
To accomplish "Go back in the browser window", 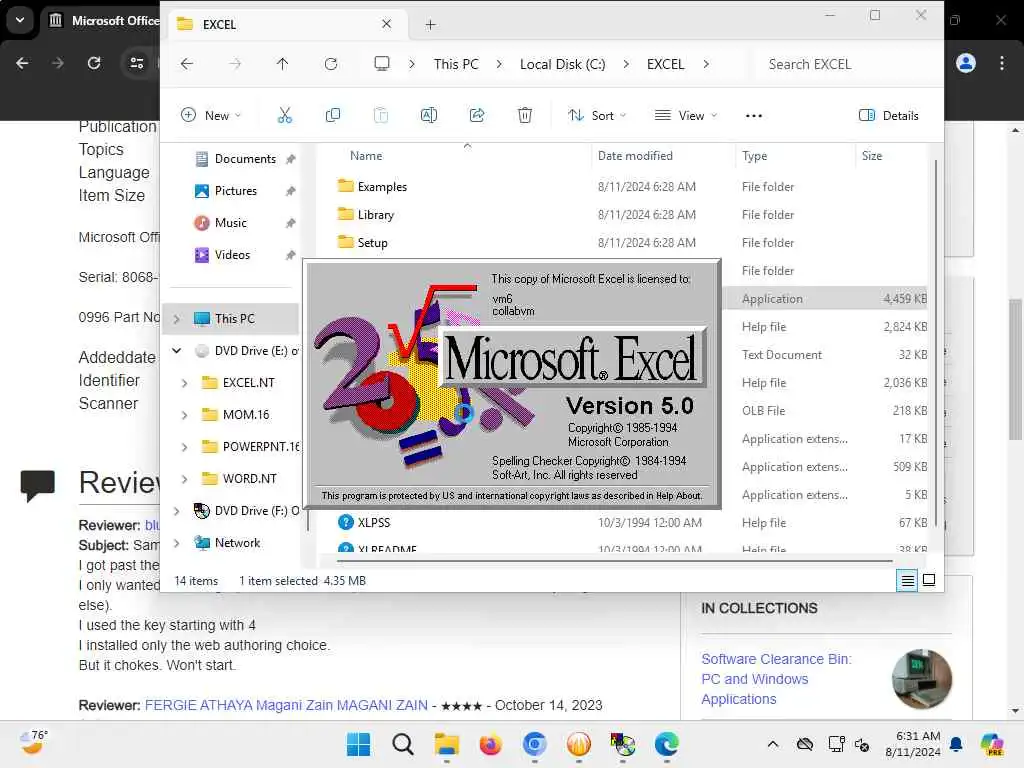I will [x=22, y=63].
